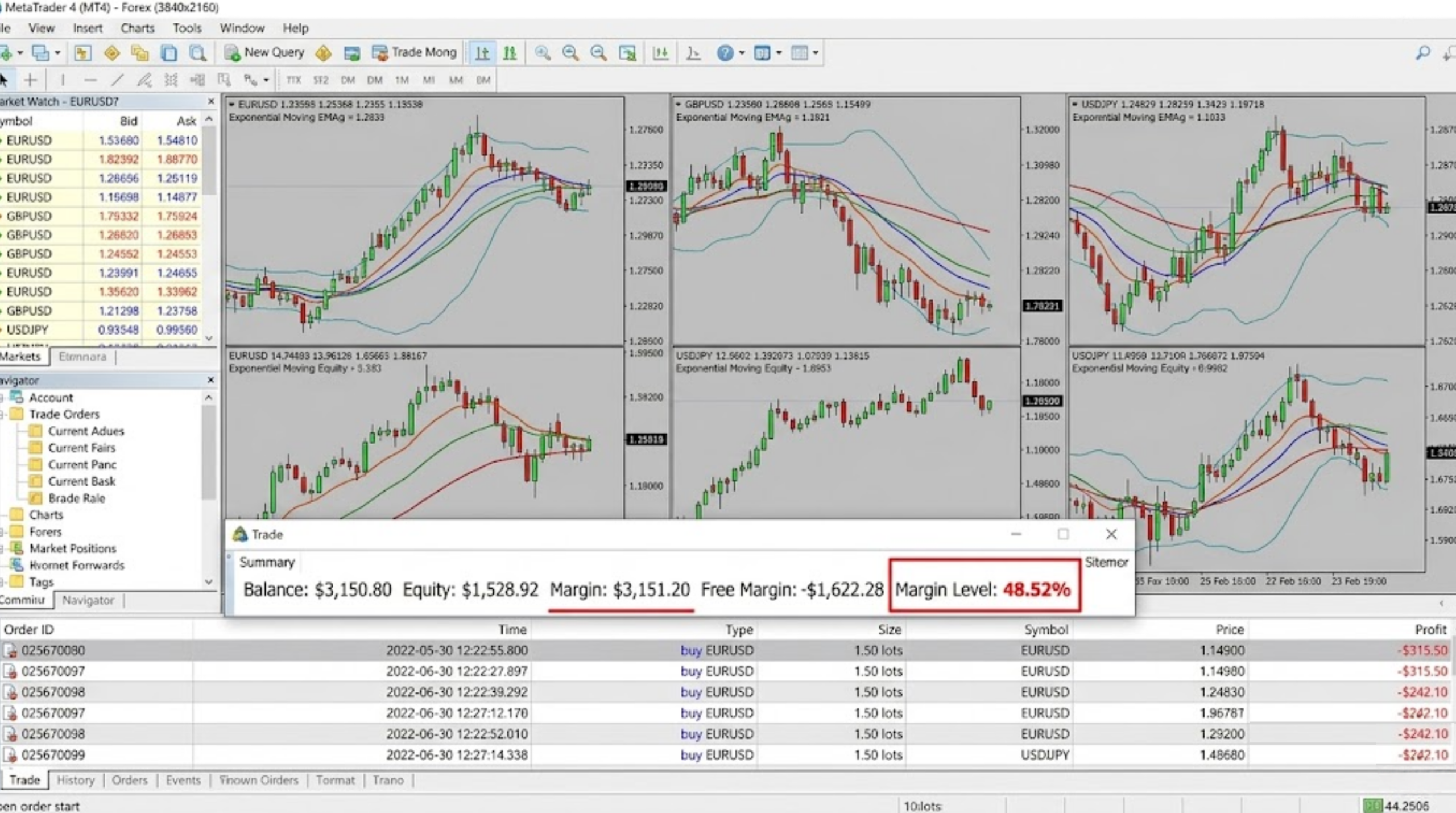Click the stacked yellow folders toolbar icon
Image resolution: width=1456 pixels, height=813 pixels.
pyautogui.click(x=140, y=53)
